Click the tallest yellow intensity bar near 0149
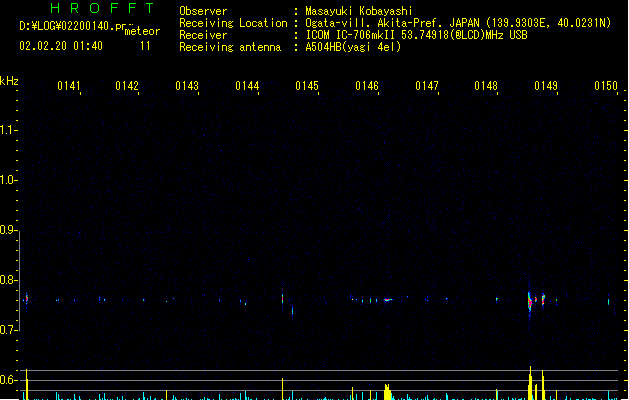 [x=530, y=383]
